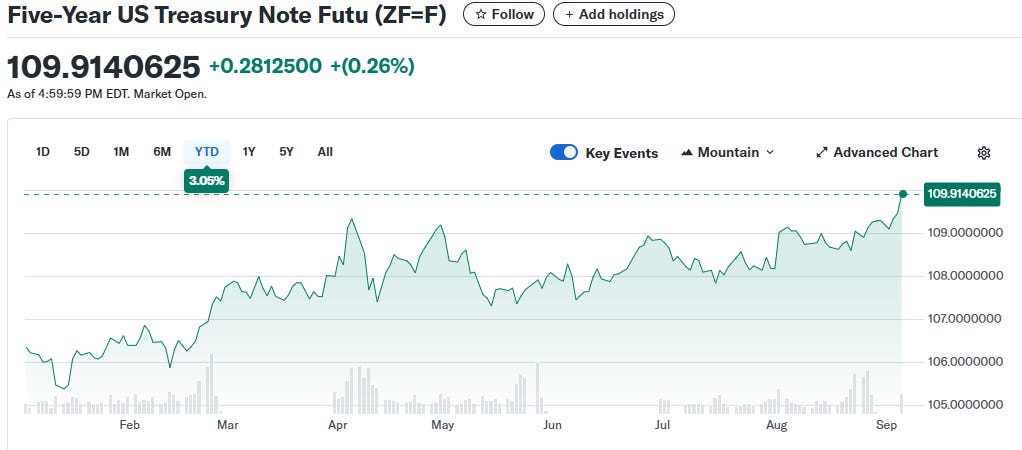Switch to the 6M range
Image resolution: width=1022 pixels, height=450 pixels.
click(x=162, y=152)
